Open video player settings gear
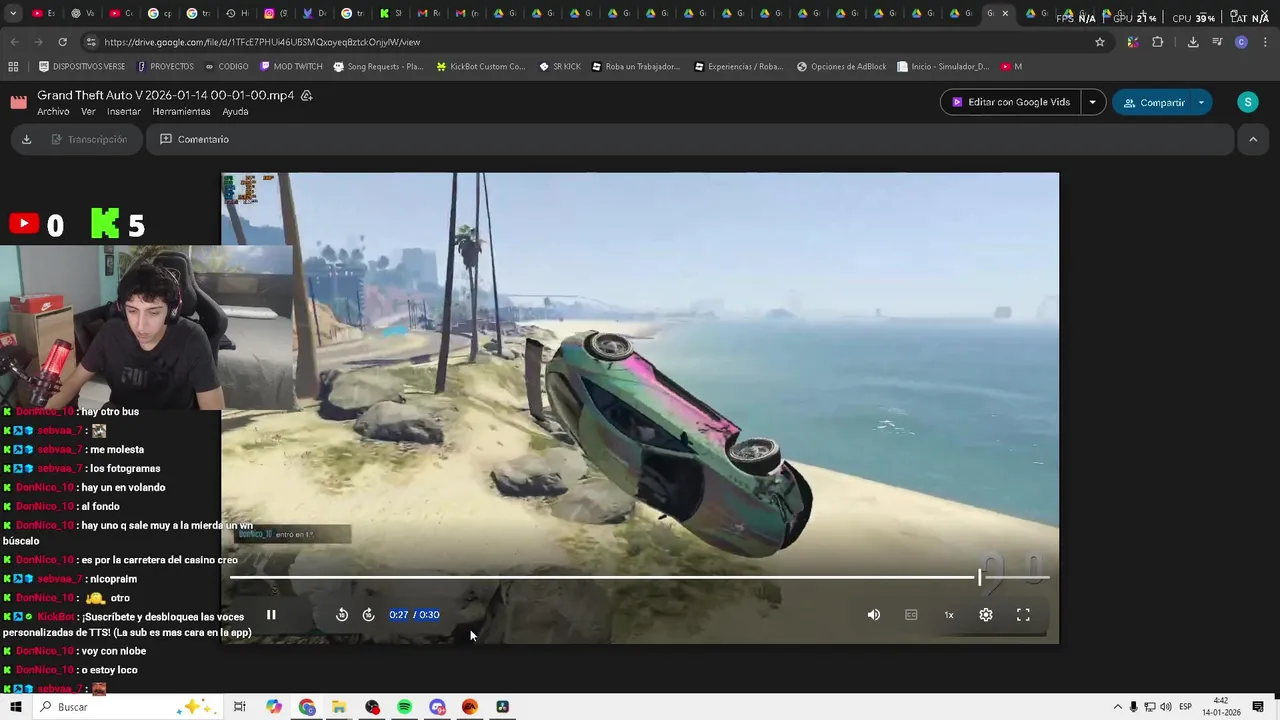Viewport: 1280px width, 720px height. click(x=986, y=615)
